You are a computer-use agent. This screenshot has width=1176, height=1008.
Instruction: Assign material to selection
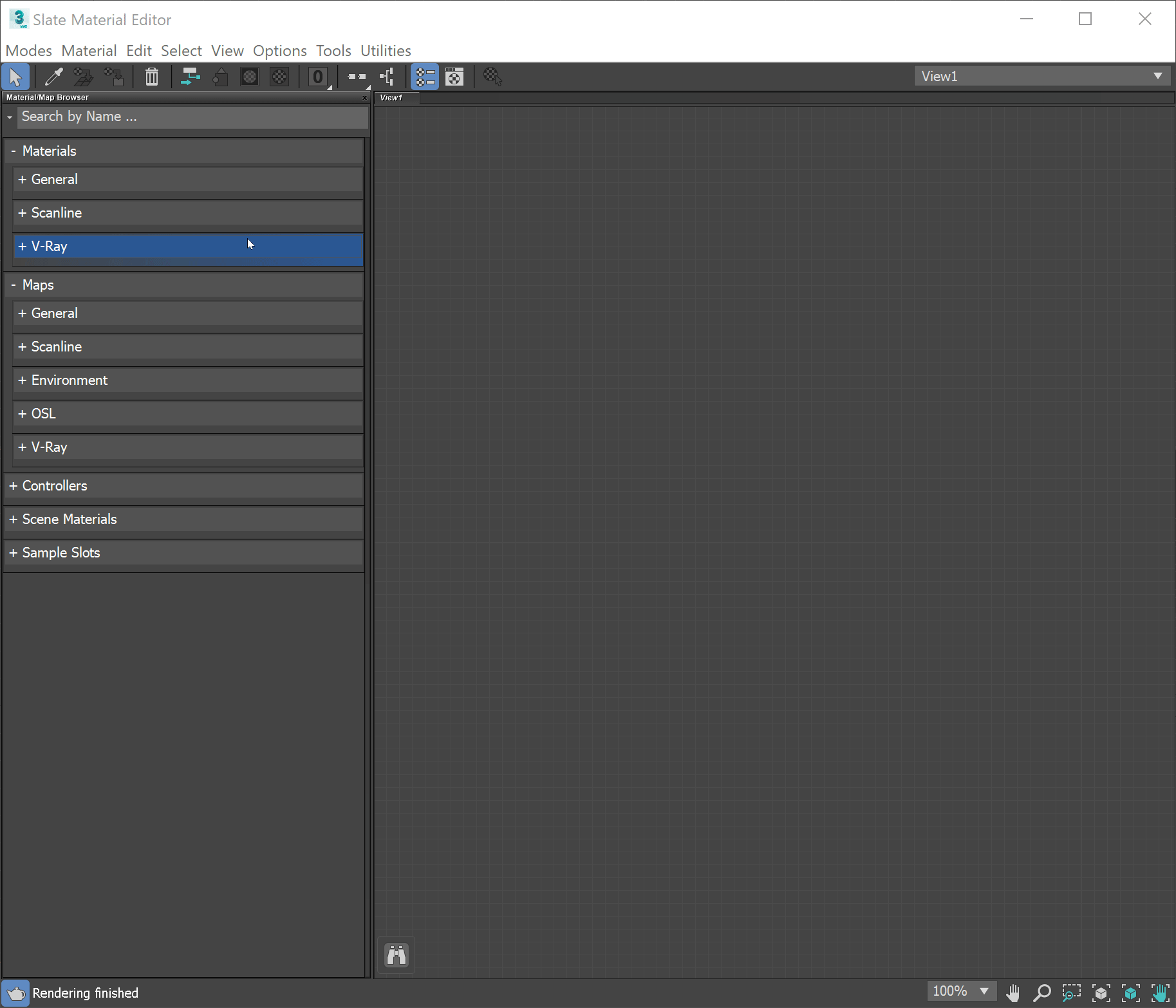pos(83,77)
